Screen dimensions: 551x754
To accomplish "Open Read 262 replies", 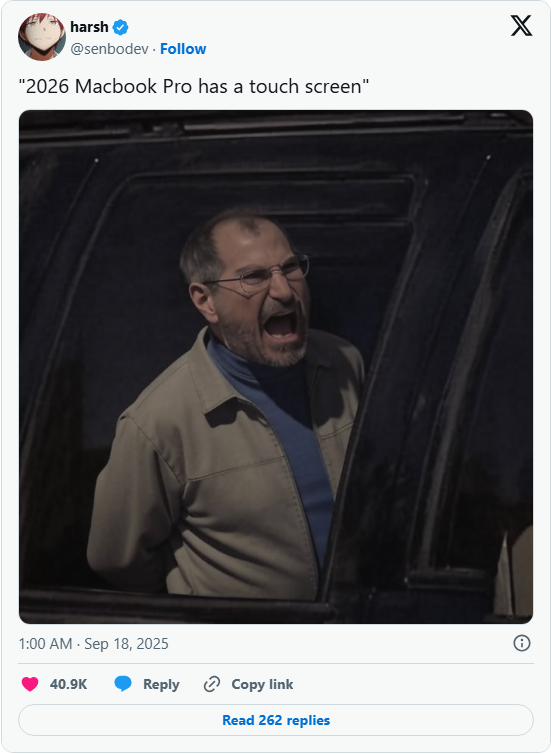I will 276,720.
